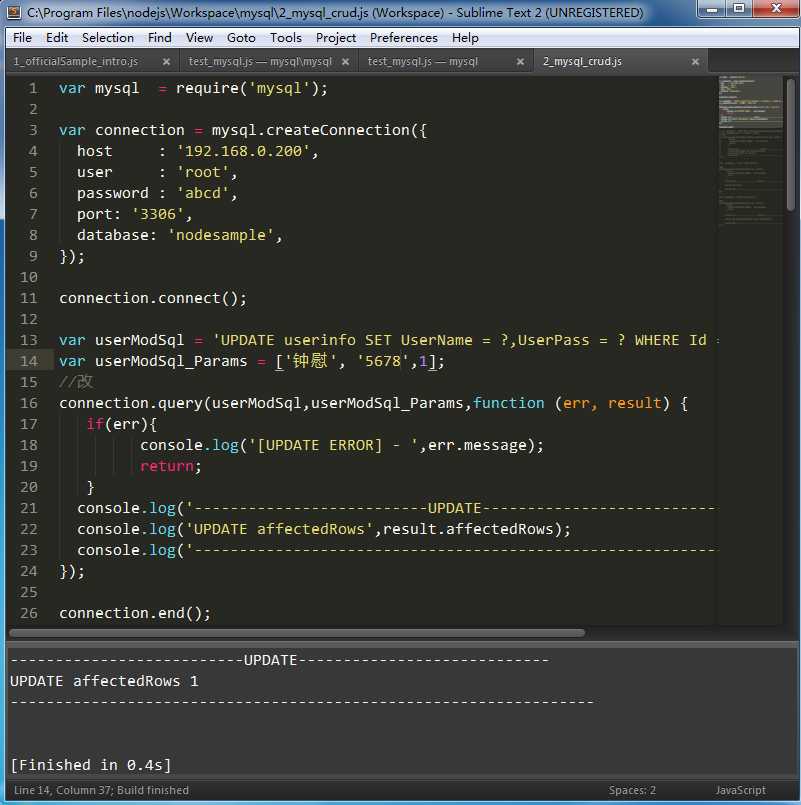Click the password value 'abcd'
This screenshot has height=805, width=801.
pyautogui.click(x=203, y=193)
